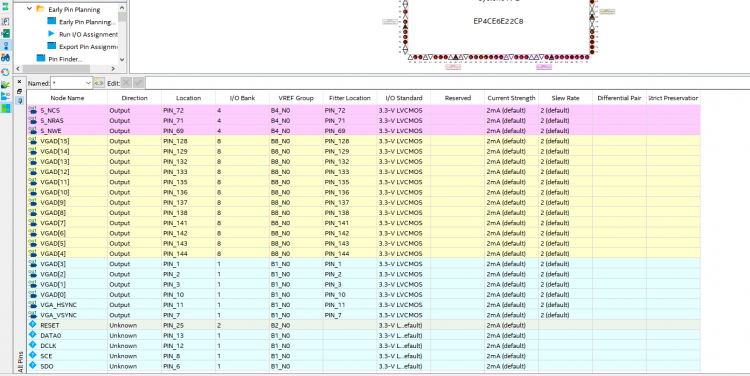Viewport: 750px width, 376px height.
Task: Click the Tasks panel horizontal scroll-left arrow
Action: 18,69
